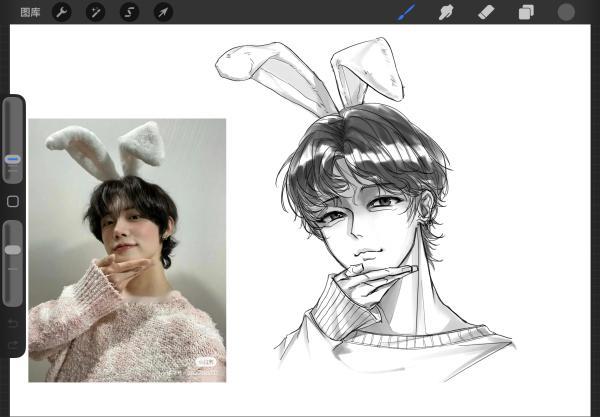
Task: Tap the redo arrow on sidebar
Action: [x=13, y=345]
